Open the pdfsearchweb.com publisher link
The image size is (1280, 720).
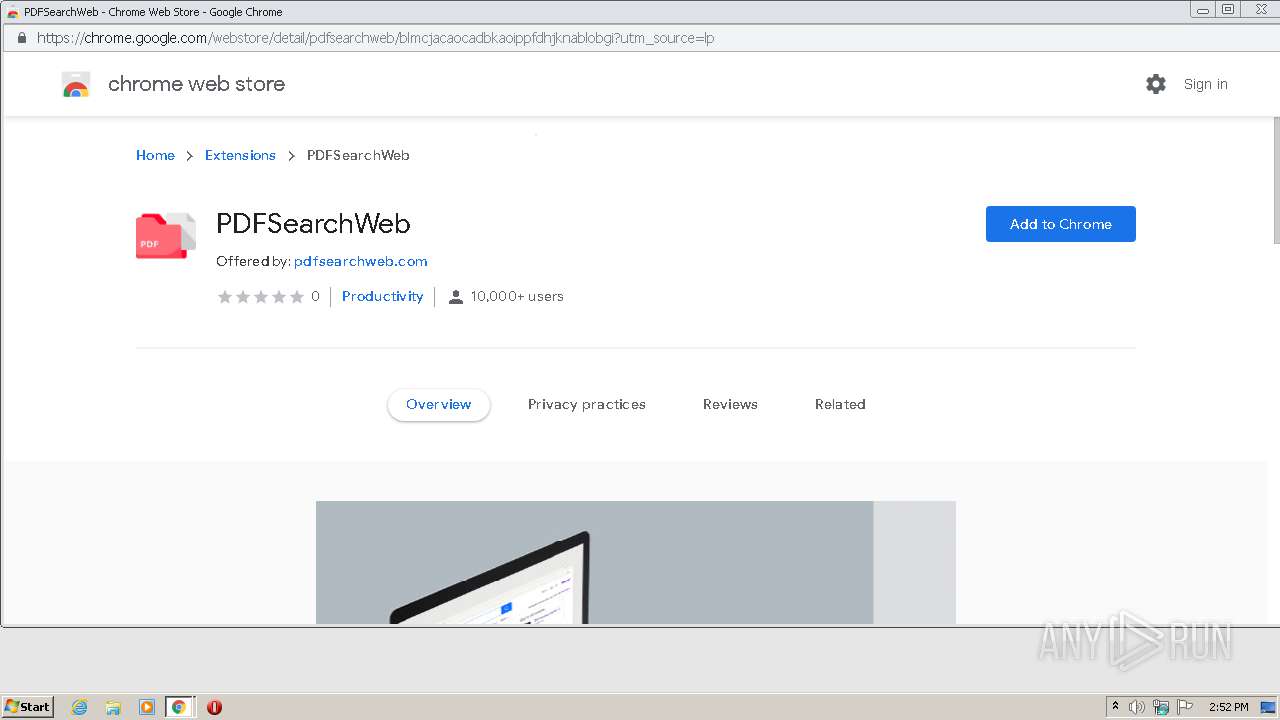point(361,261)
